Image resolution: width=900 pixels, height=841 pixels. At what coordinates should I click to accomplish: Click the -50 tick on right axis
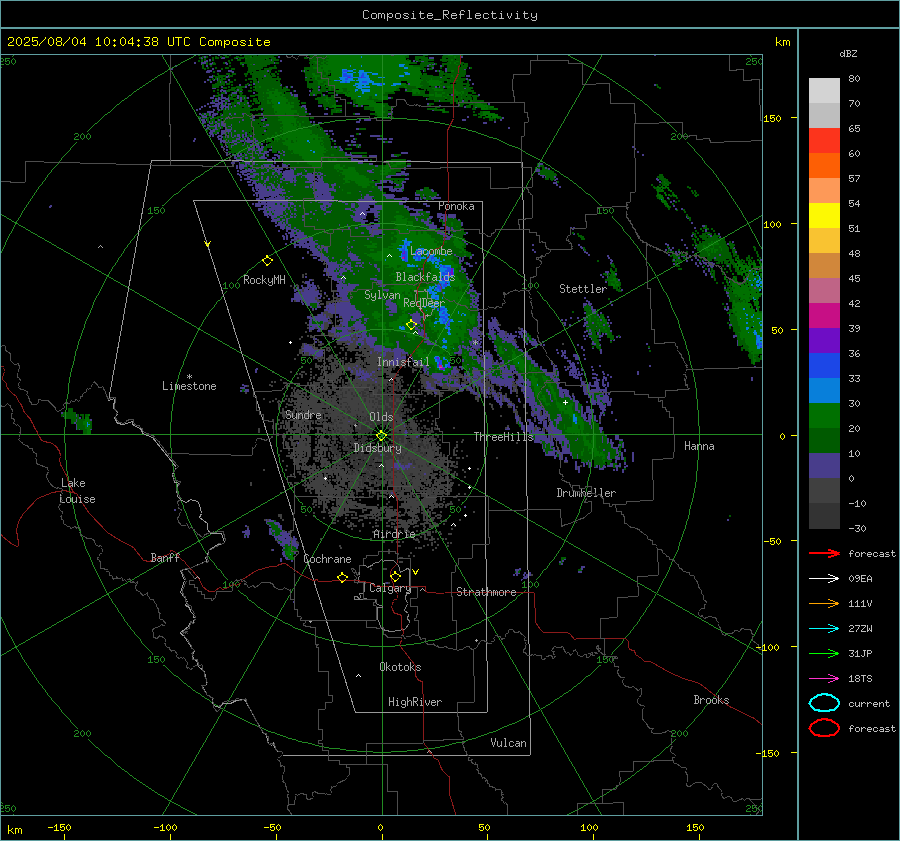[772, 541]
